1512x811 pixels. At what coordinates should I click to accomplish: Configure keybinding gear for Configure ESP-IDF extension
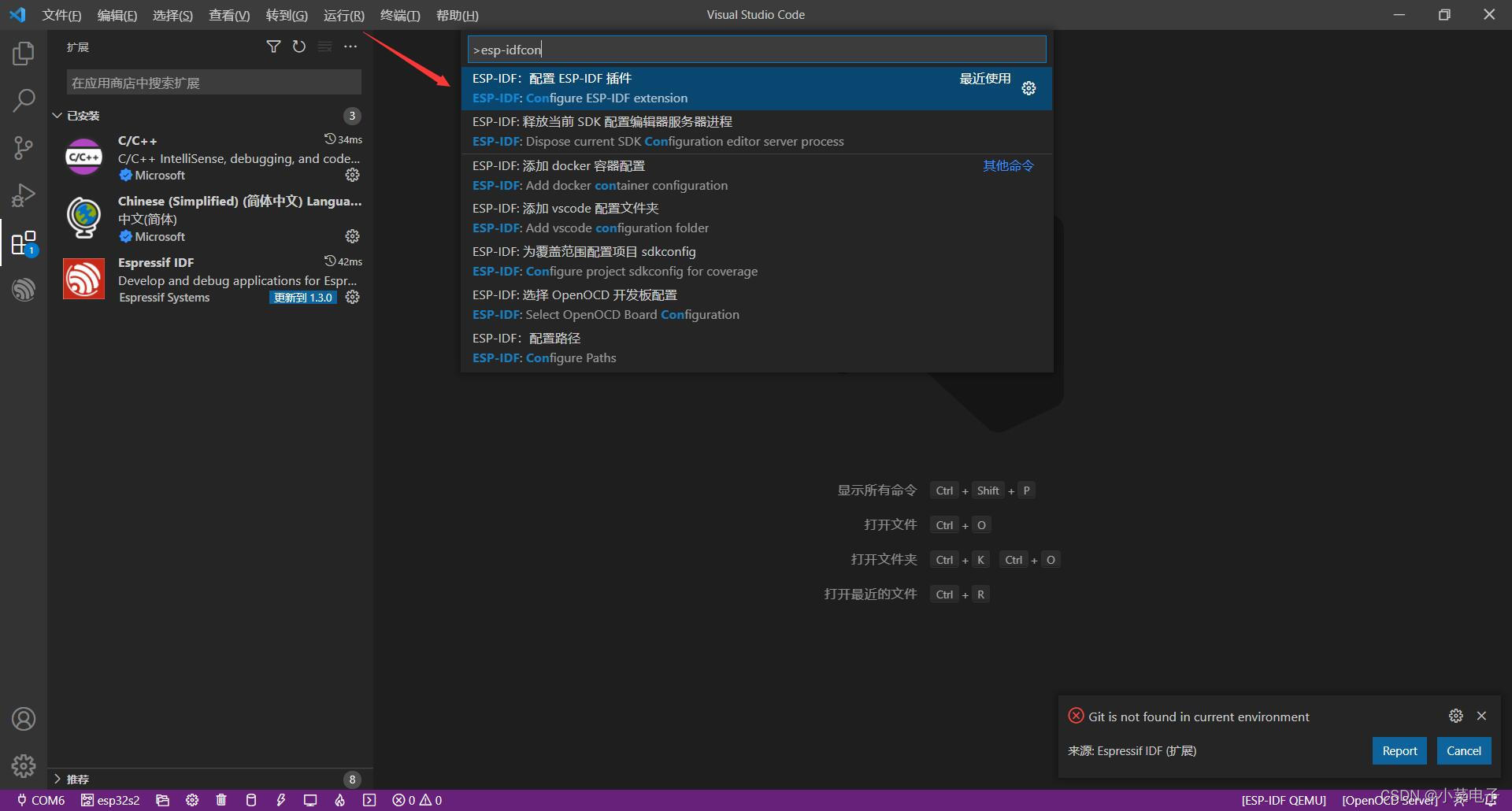[x=1028, y=88]
